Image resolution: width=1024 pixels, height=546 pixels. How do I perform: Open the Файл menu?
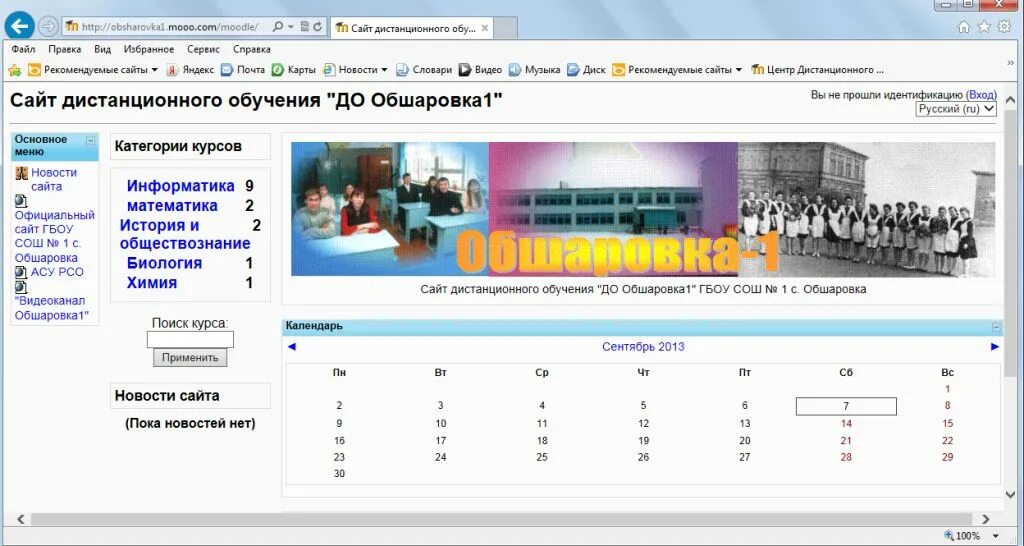coord(24,50)
